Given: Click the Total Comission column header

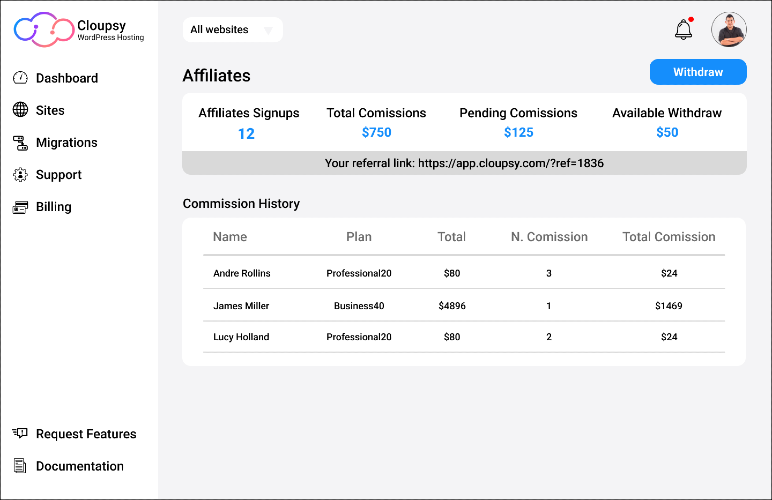Looking at the screenshot, I should [x=669, y=237].
